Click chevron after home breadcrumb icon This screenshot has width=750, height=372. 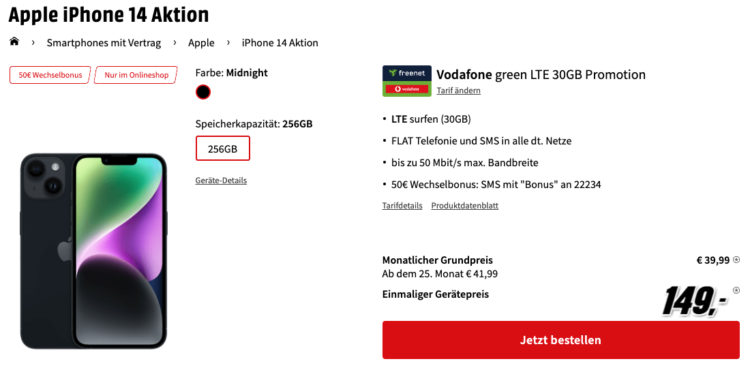33,43
